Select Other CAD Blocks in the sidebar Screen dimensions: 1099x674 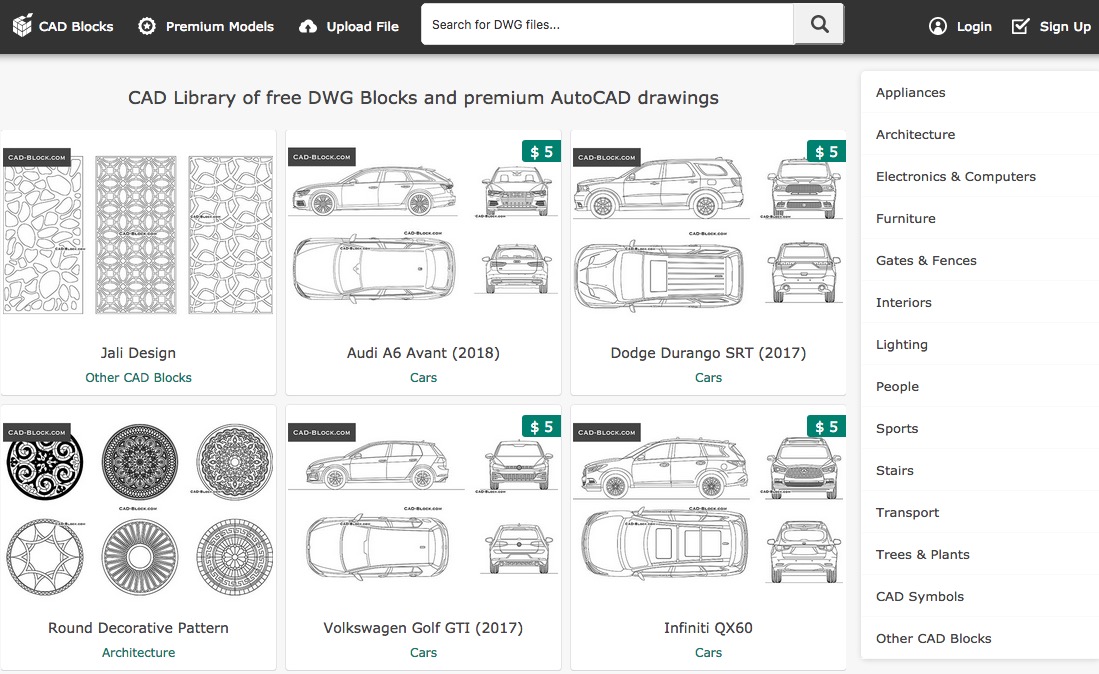tap(980, 639)
